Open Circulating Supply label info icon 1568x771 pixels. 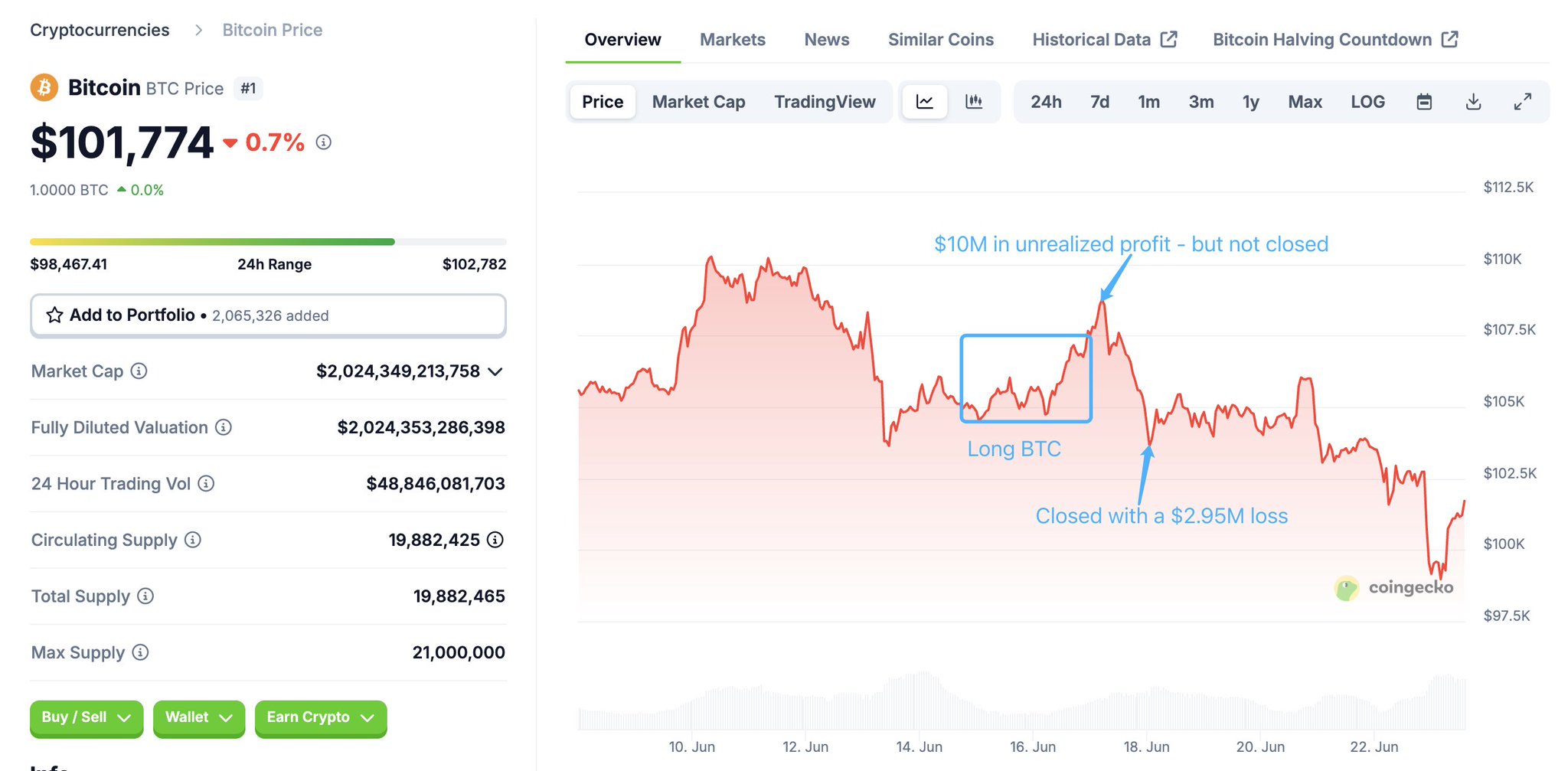tap(193, 540)
